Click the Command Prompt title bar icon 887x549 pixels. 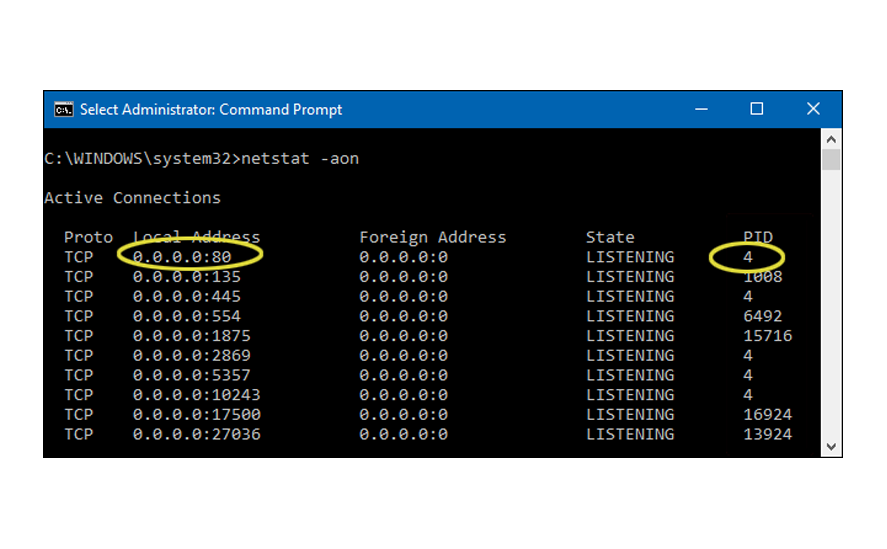click(x=63, y=109)
